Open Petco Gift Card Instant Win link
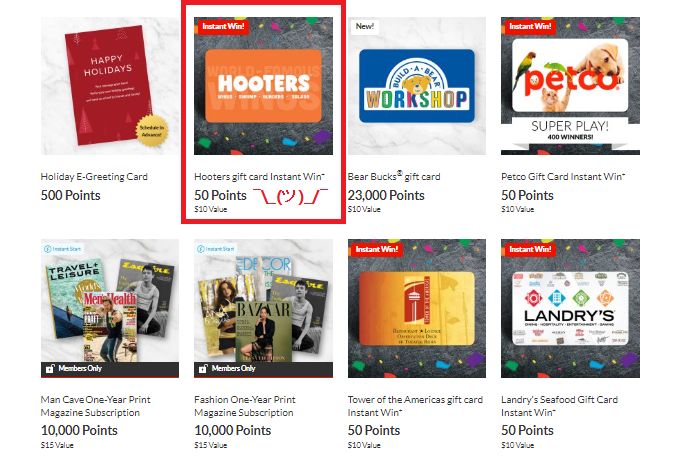The height and width of the screenshot is (469, 681). pos(563,177)
